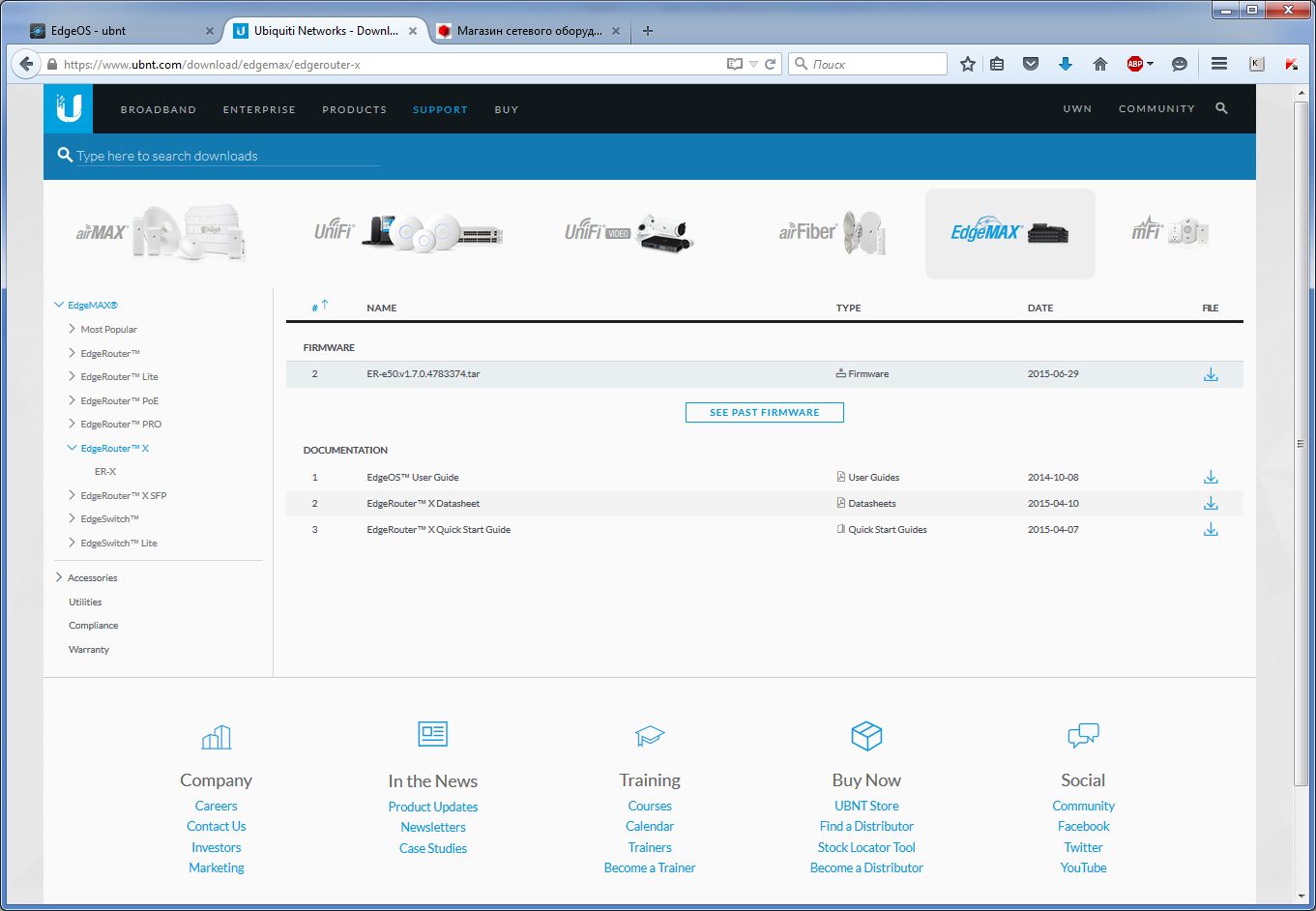This screenshot has width=1316, height=911.
Task: Collapse the EdgeRouter X tree section
Action: tap(73, 449)
